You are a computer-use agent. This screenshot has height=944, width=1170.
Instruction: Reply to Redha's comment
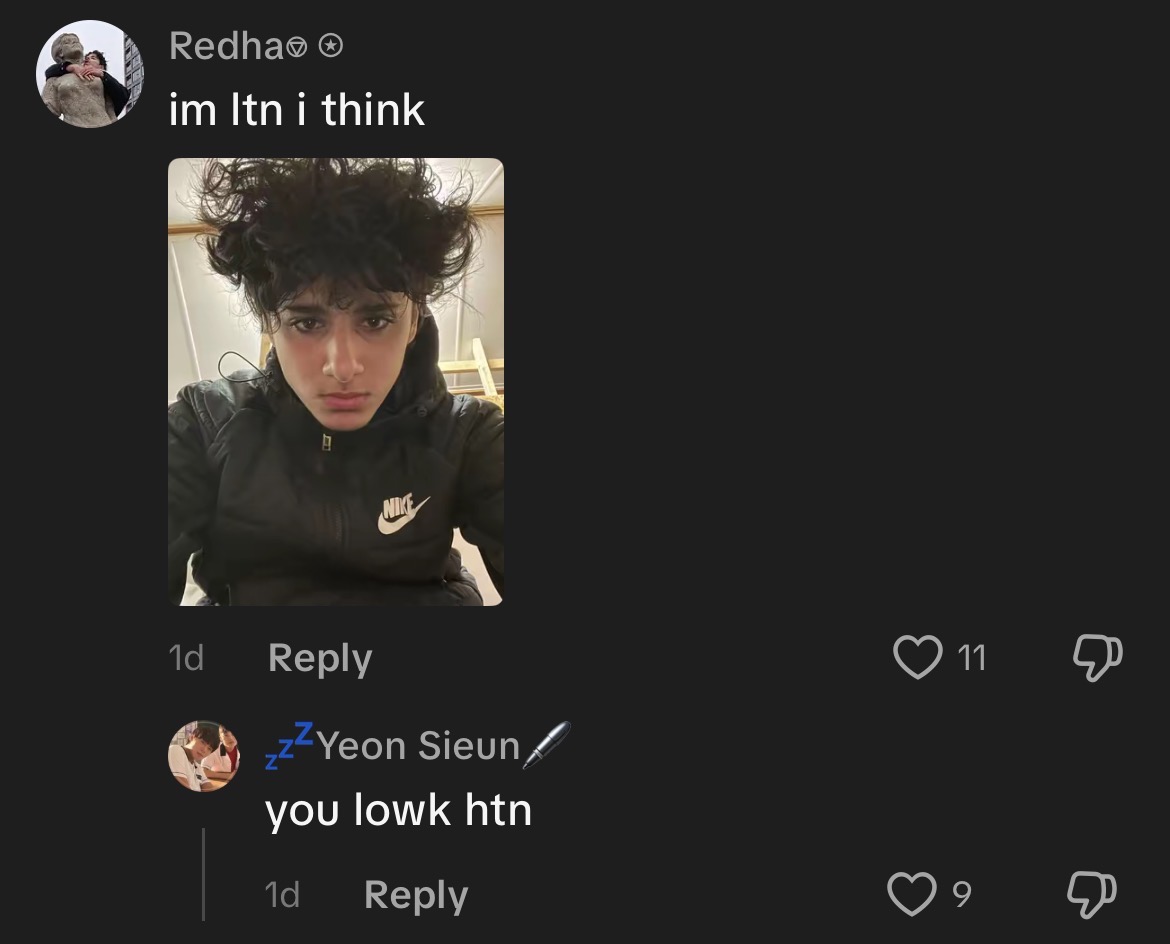click(x=319, y=658)
